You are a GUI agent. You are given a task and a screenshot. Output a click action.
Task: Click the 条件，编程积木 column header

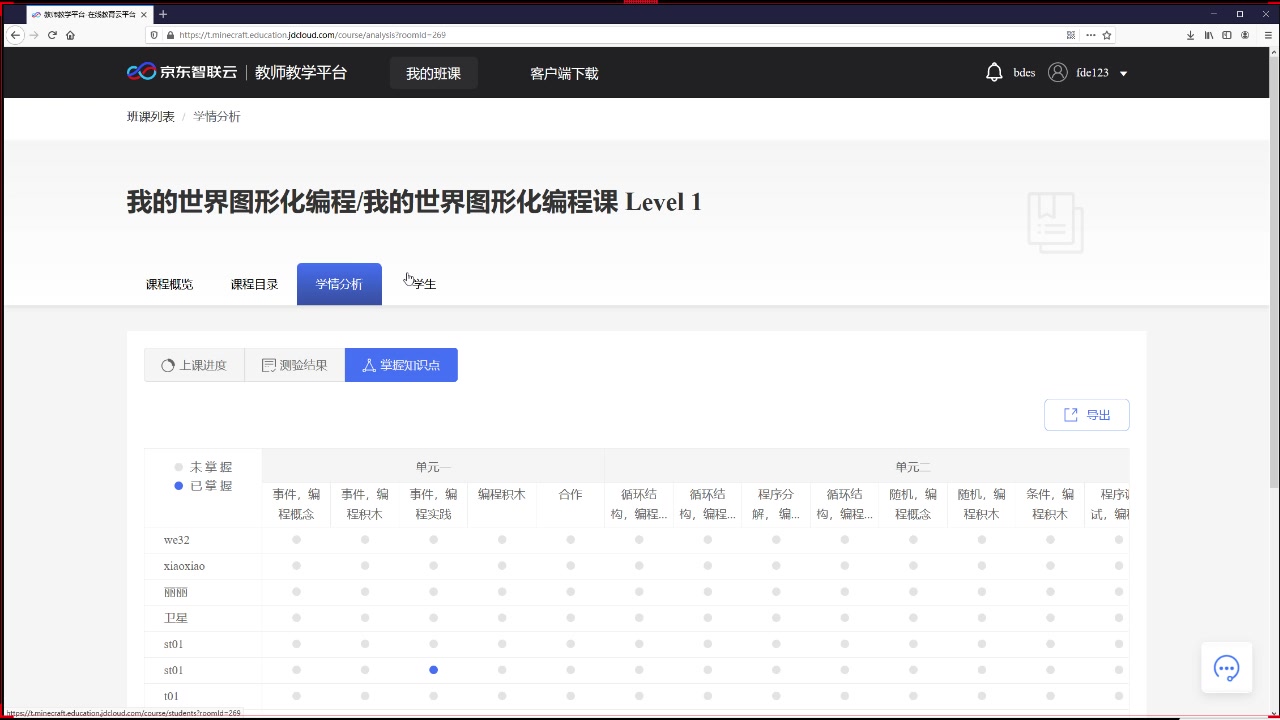(1049, 504)
